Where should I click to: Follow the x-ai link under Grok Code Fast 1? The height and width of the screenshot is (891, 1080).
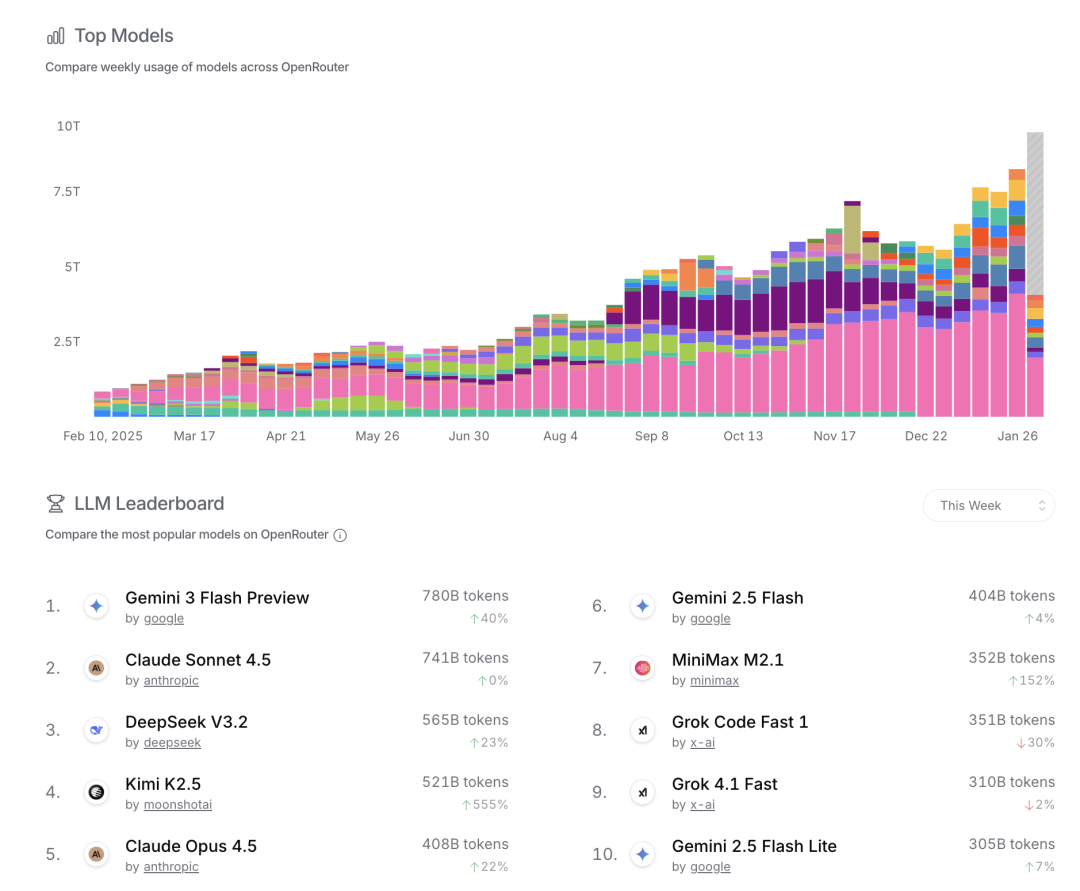[703, 742]
